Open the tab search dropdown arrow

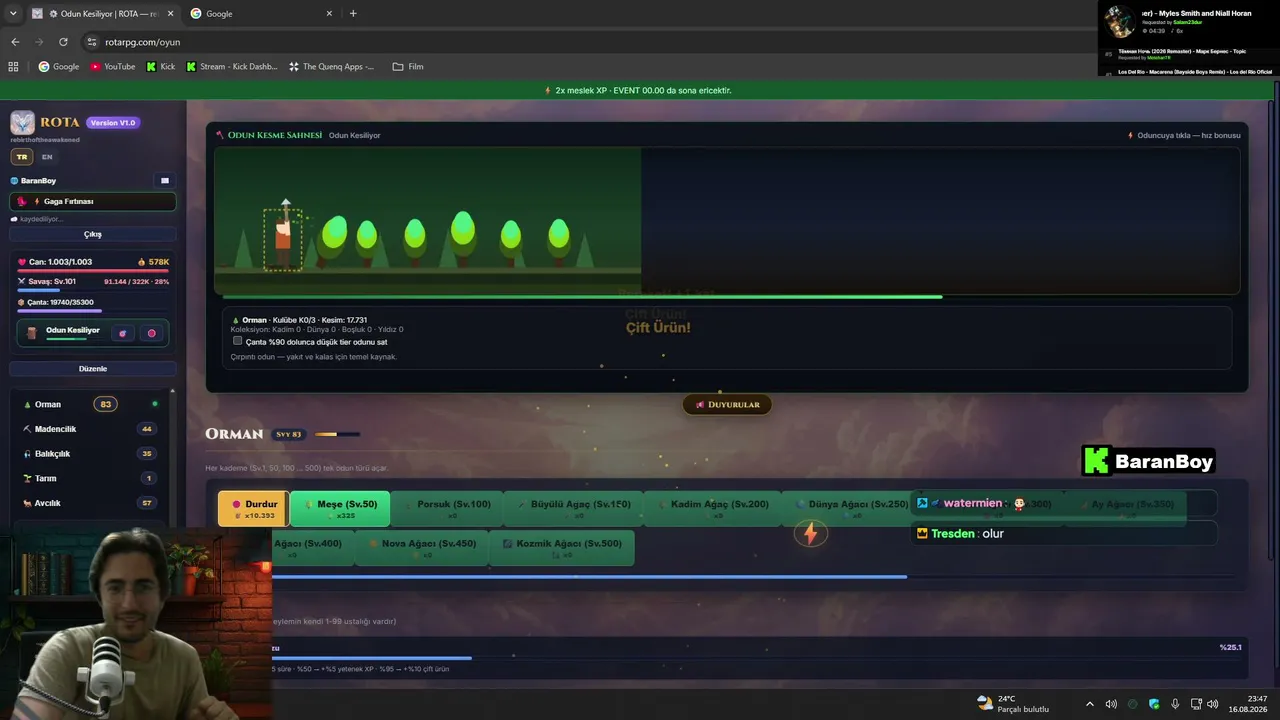pyautogui.click(x=12, y=13)
